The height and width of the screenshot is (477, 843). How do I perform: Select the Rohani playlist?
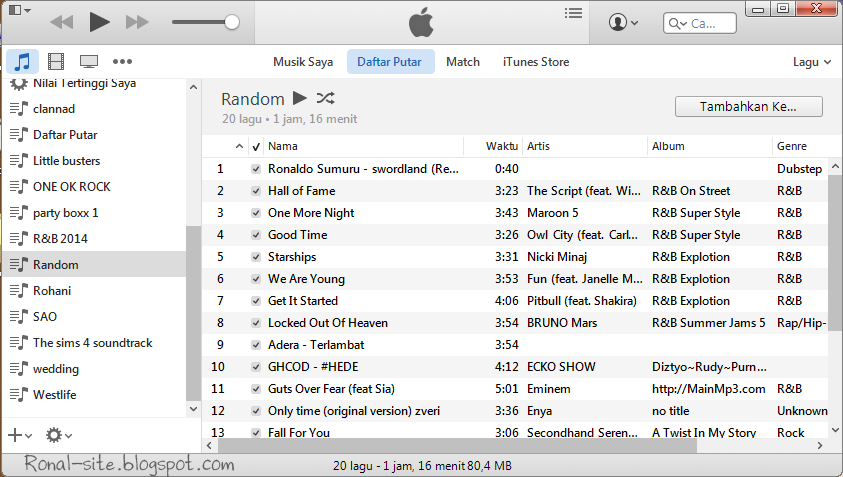(94, 290)
